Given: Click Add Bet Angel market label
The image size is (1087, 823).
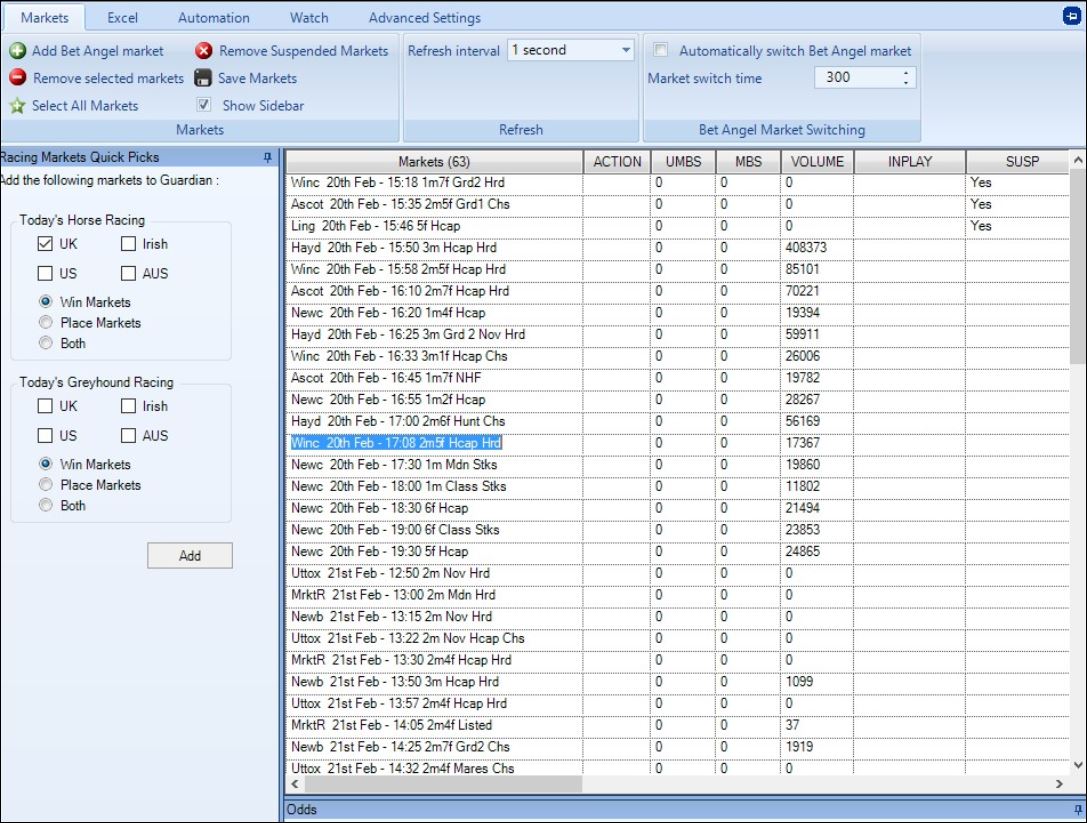Looking at the screenshot, I should coord(98,51).
